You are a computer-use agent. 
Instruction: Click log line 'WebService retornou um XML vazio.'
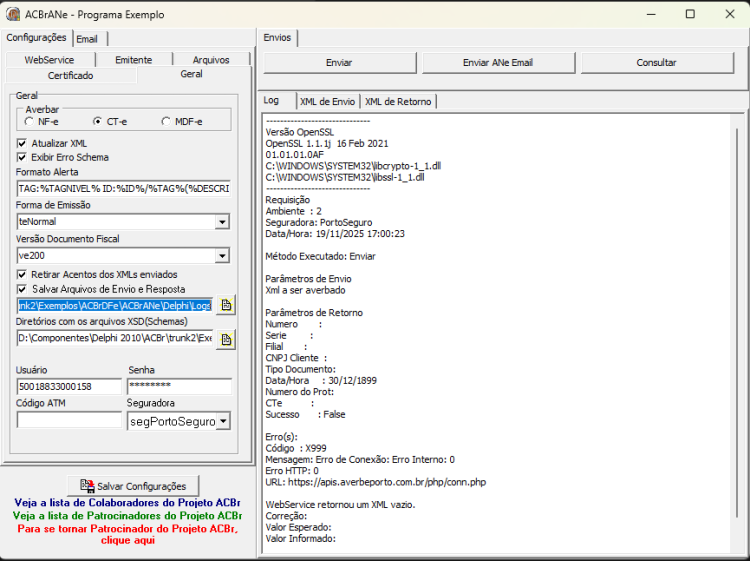pos(341,505)
